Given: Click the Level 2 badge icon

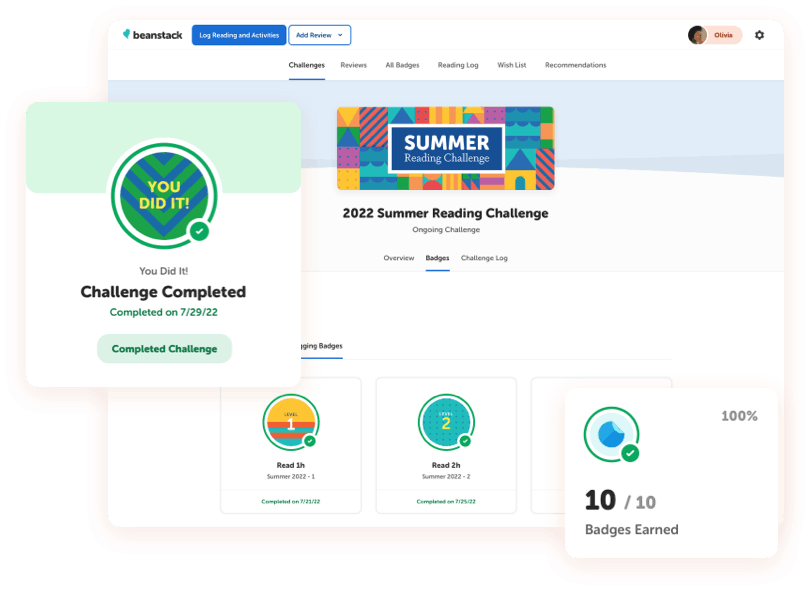Looking at the screenshot, I should click(x=445, y=423).
